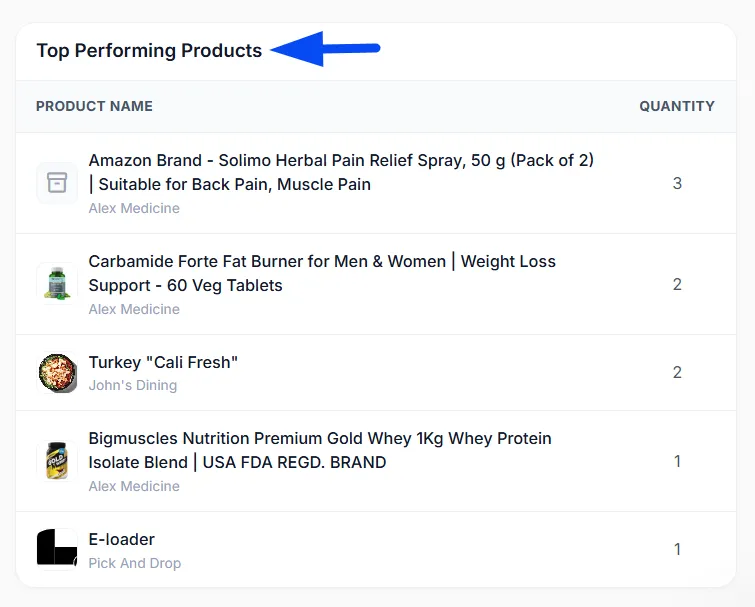
Task: Open Carbamide Forte Fat Burner product name
Action: [x=322, y=273]
